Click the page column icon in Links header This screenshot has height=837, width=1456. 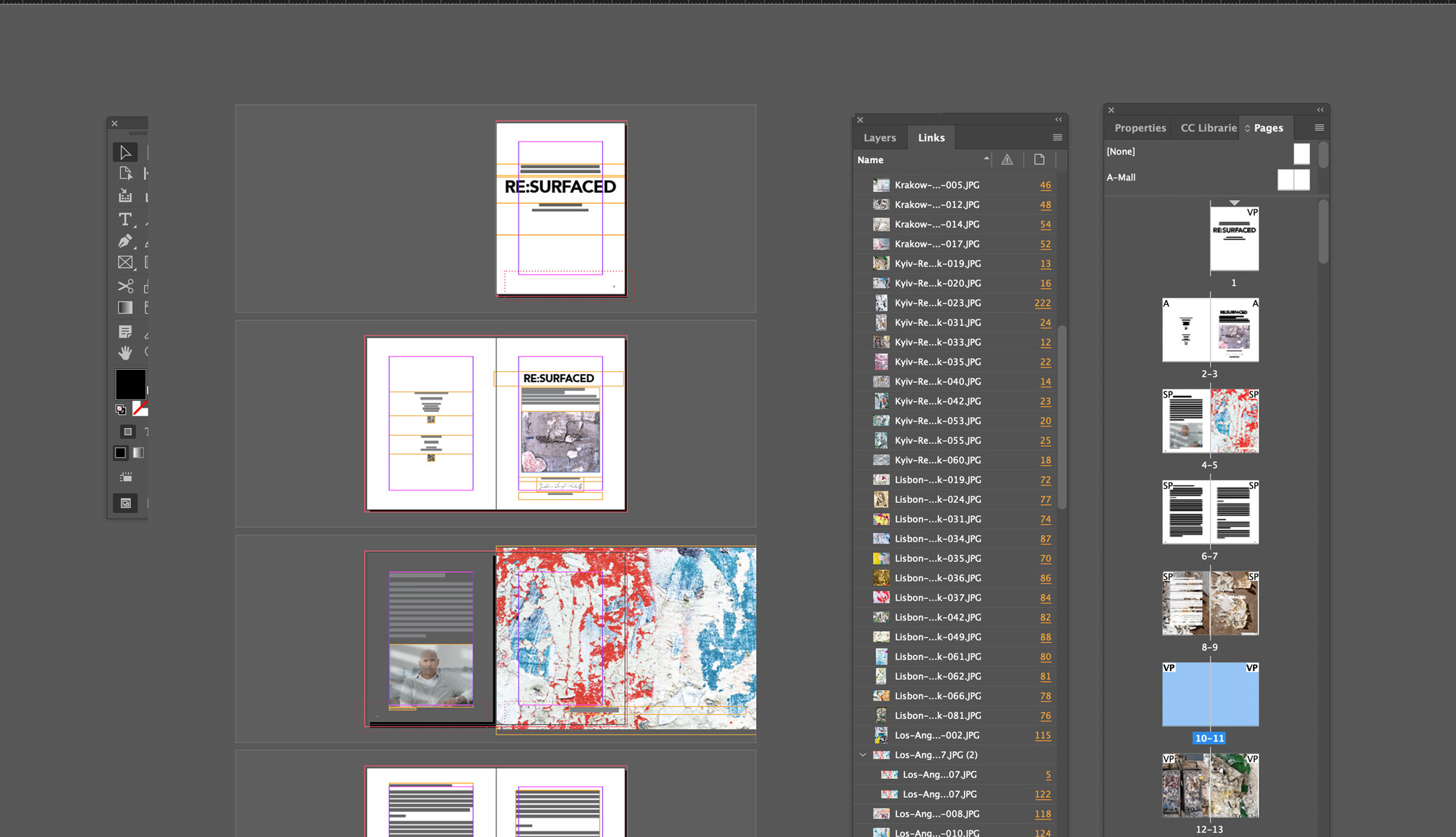tap(1039, 159)
